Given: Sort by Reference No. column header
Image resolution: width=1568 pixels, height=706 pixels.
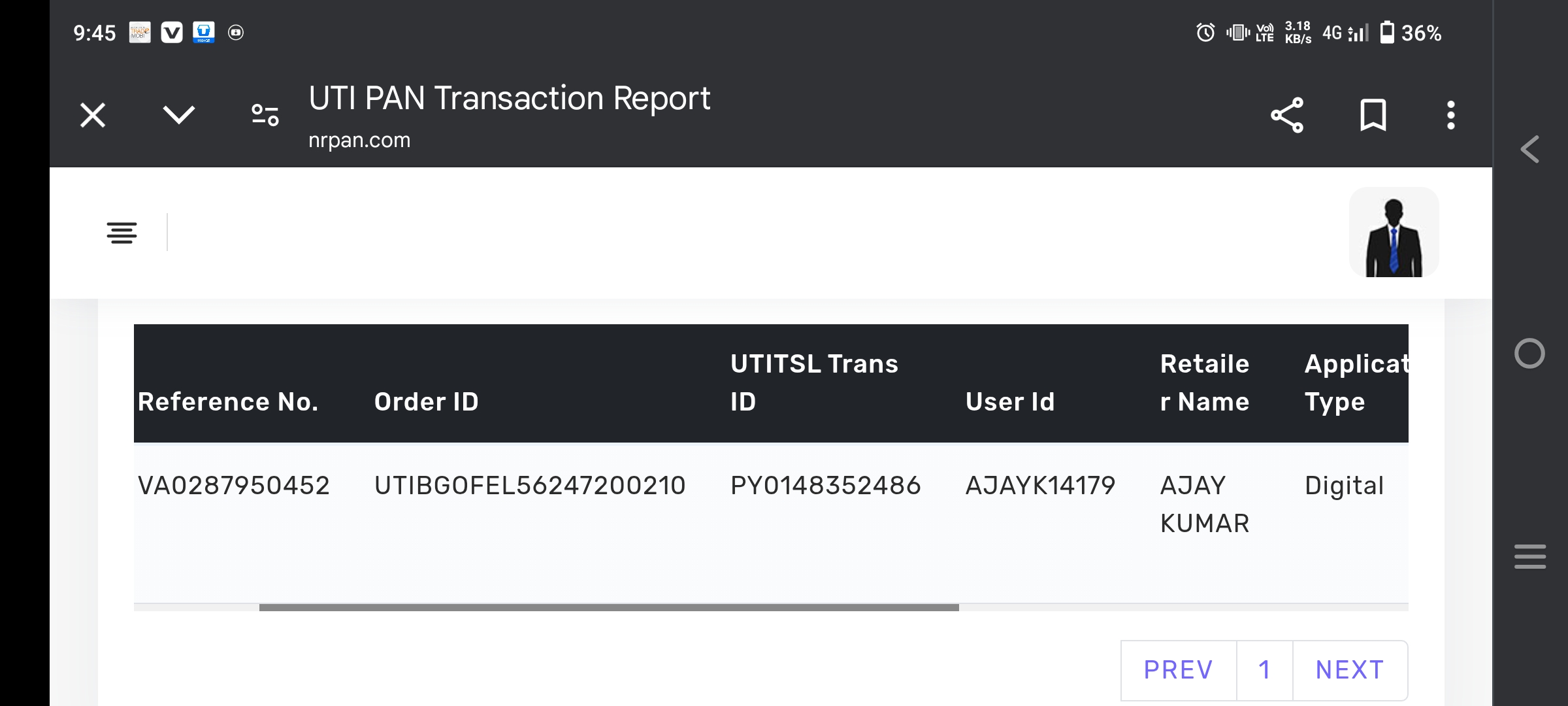Looking at the screenshot, I should [x=228, y=401].
